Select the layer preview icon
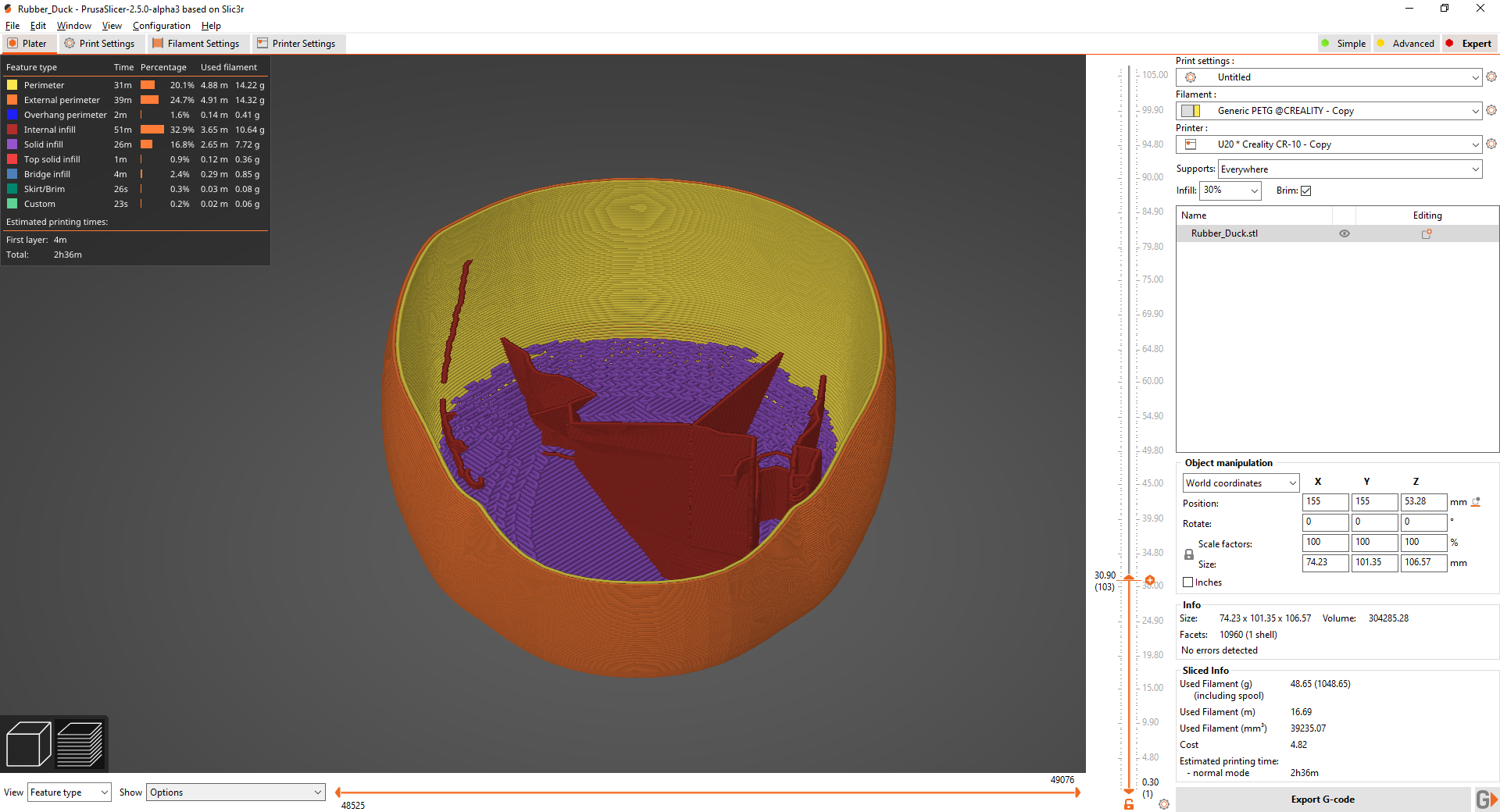Screen dimensions: 1500x812 coord(80,743)
